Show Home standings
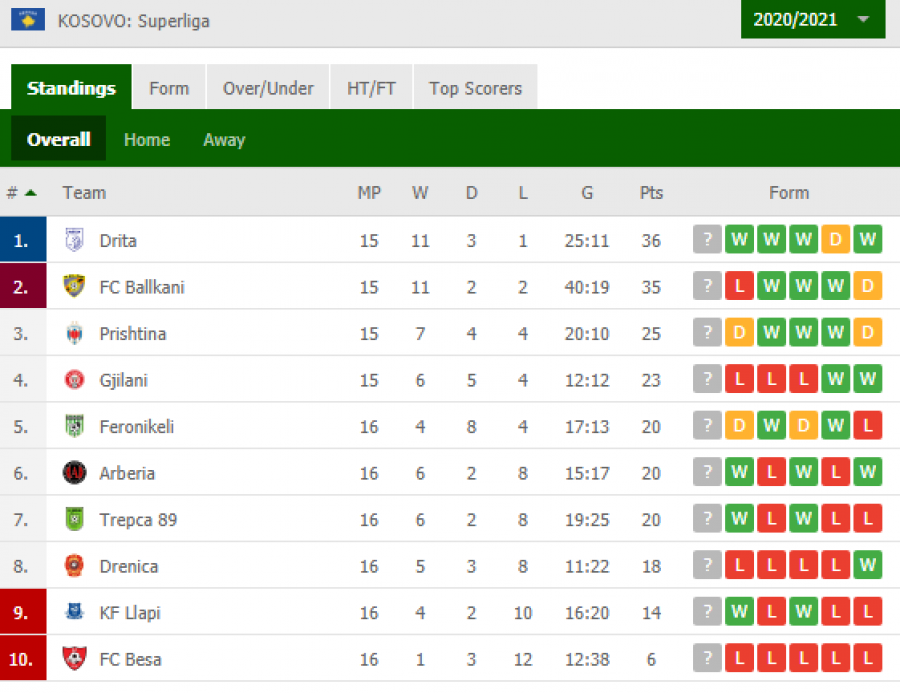The height and width of the screenshot is (693, 900). pos(147,140)
